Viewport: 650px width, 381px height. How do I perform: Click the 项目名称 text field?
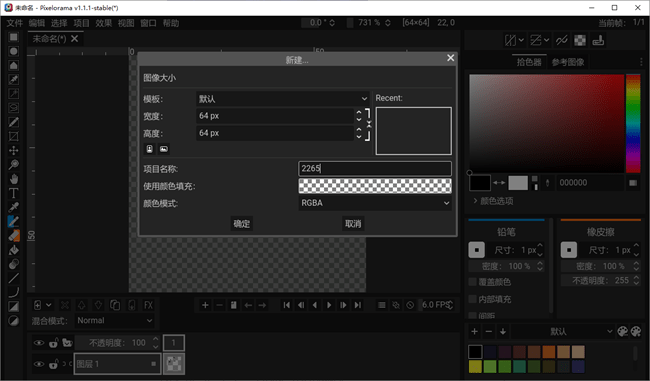pos(375,168)
